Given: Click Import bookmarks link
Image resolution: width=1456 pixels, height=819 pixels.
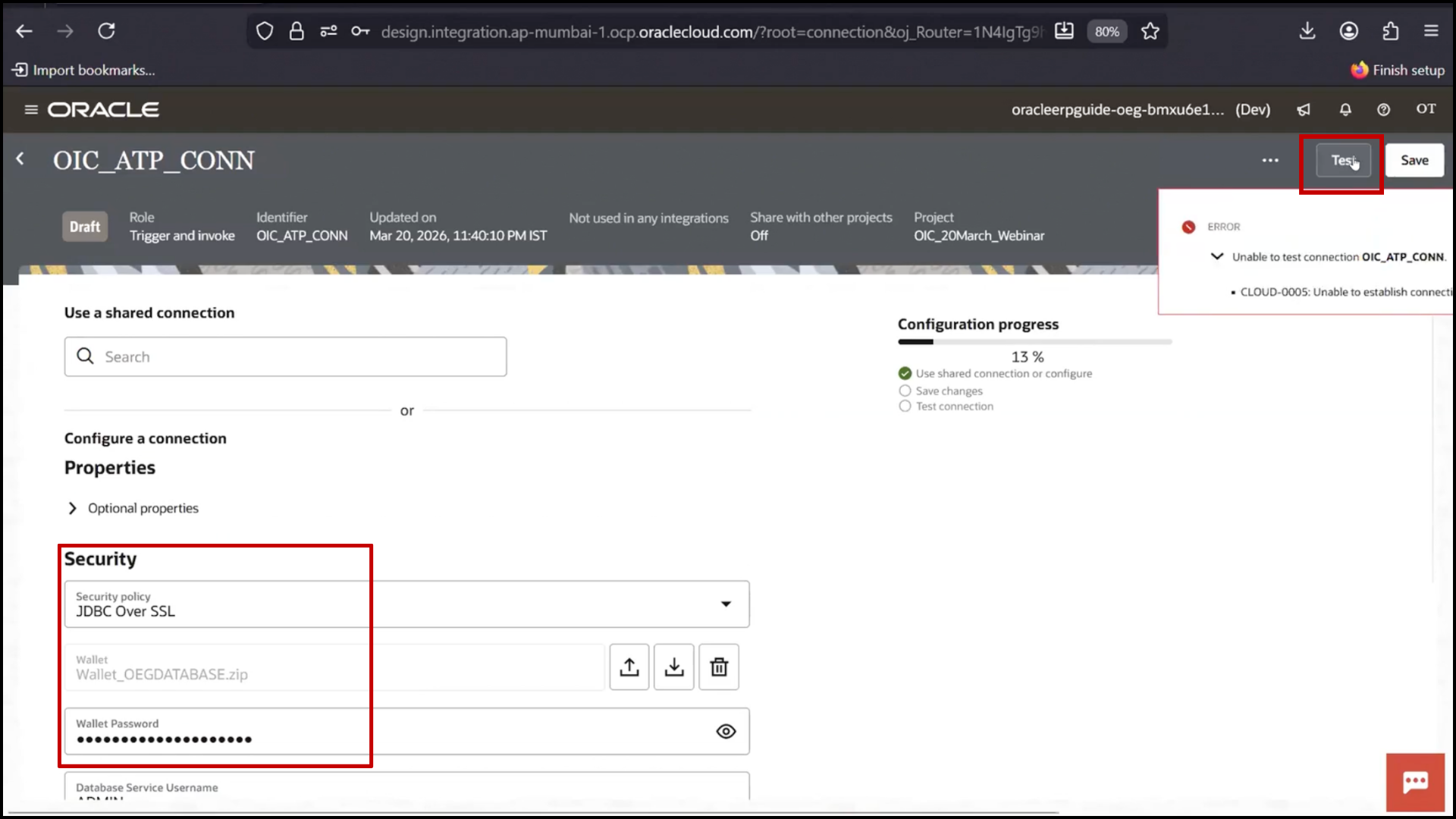Looking at the screenshot, I should (84, 70).
